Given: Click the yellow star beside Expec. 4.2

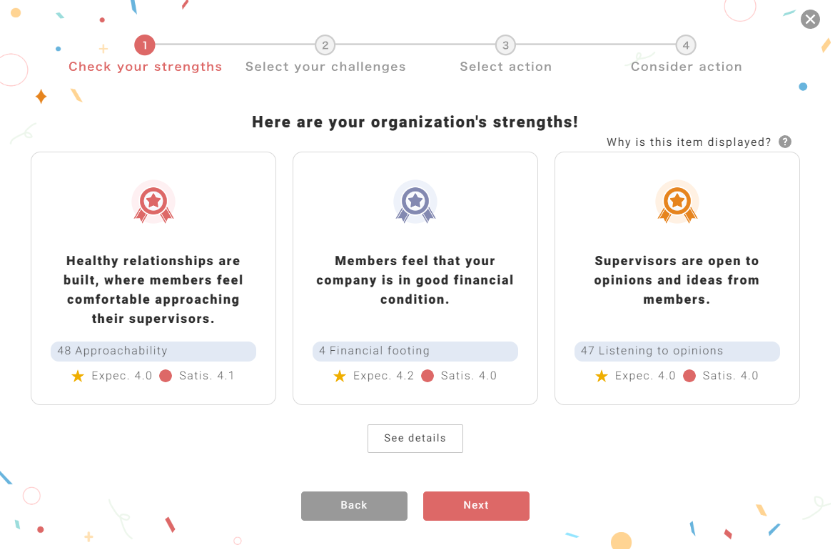Looking at the screenshot, I should point(340,376).
